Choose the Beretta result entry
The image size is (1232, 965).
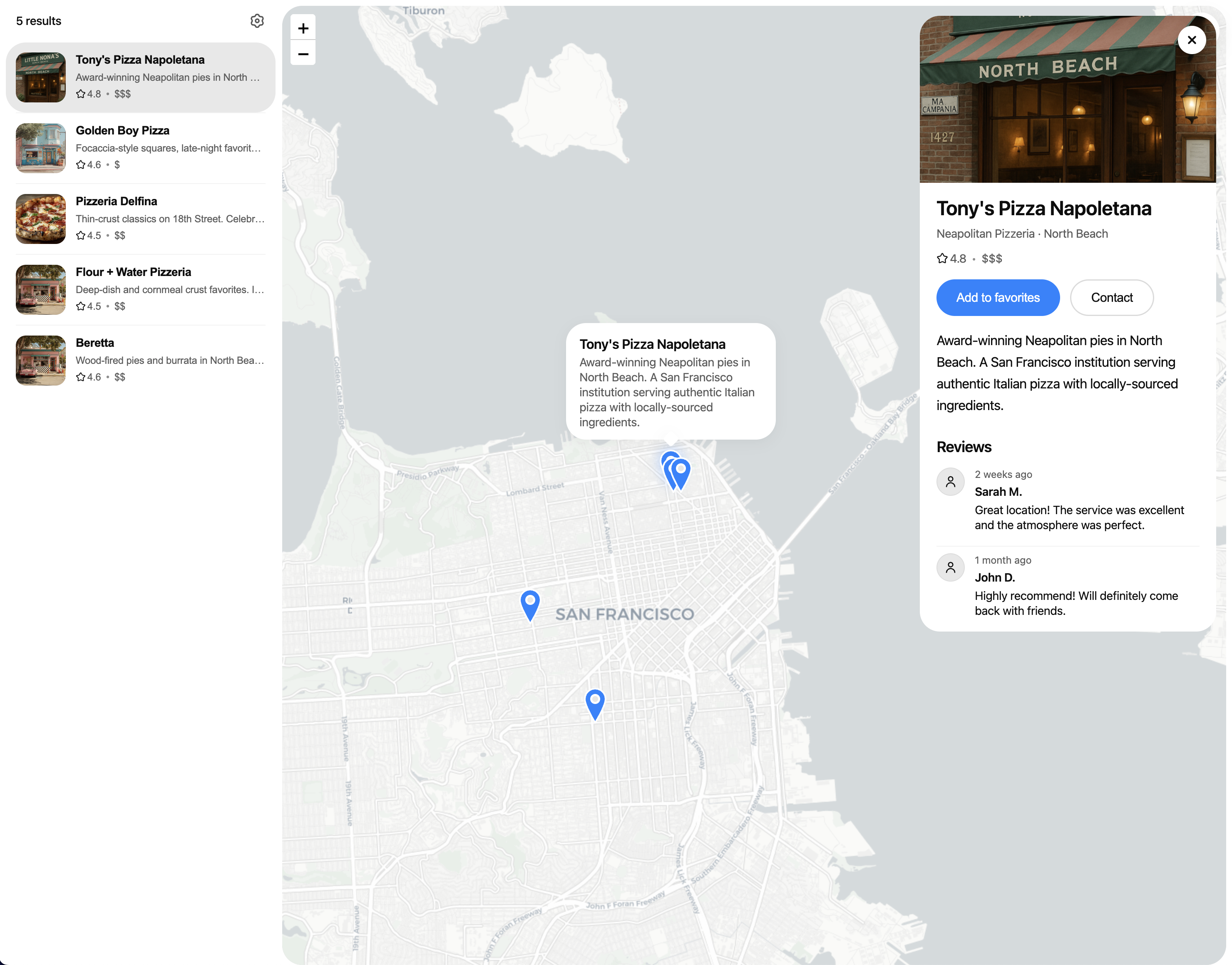click(x=140, y=359)
